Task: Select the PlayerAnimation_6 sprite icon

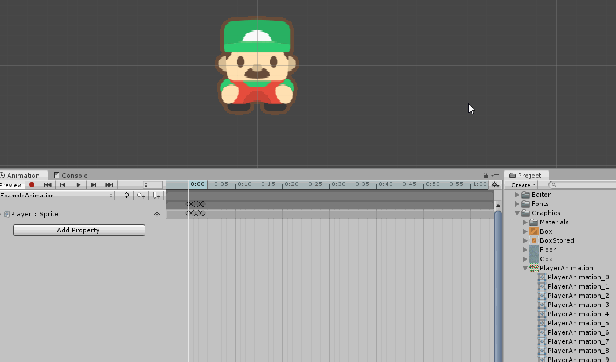Action: point(542,333)
